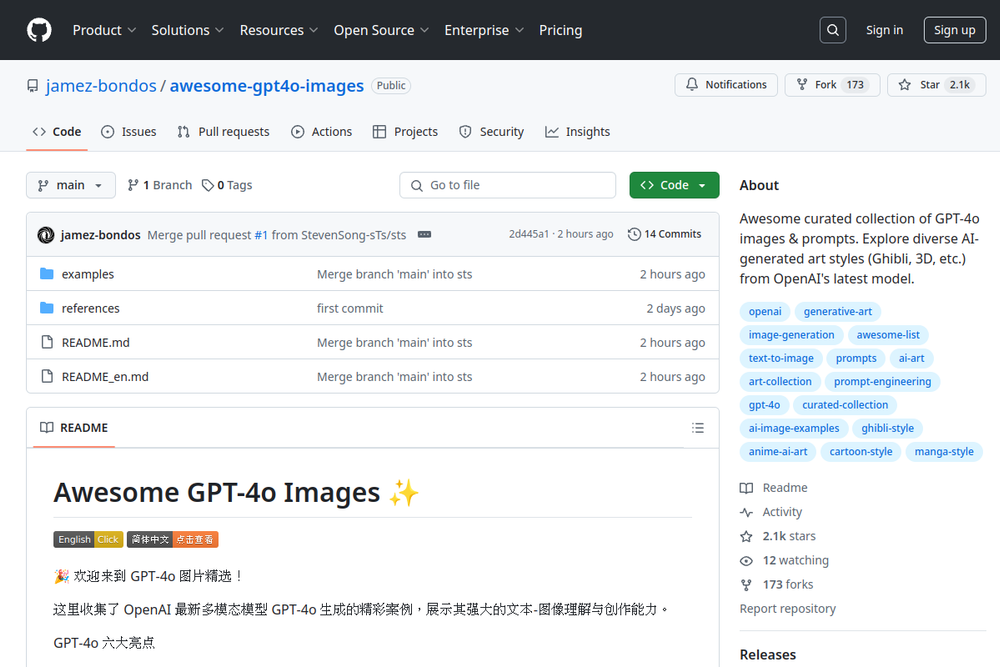The width and height of the screenshot is (1000, 667).
Task: Click the Star icon
Action: click(x=904, y=84)
